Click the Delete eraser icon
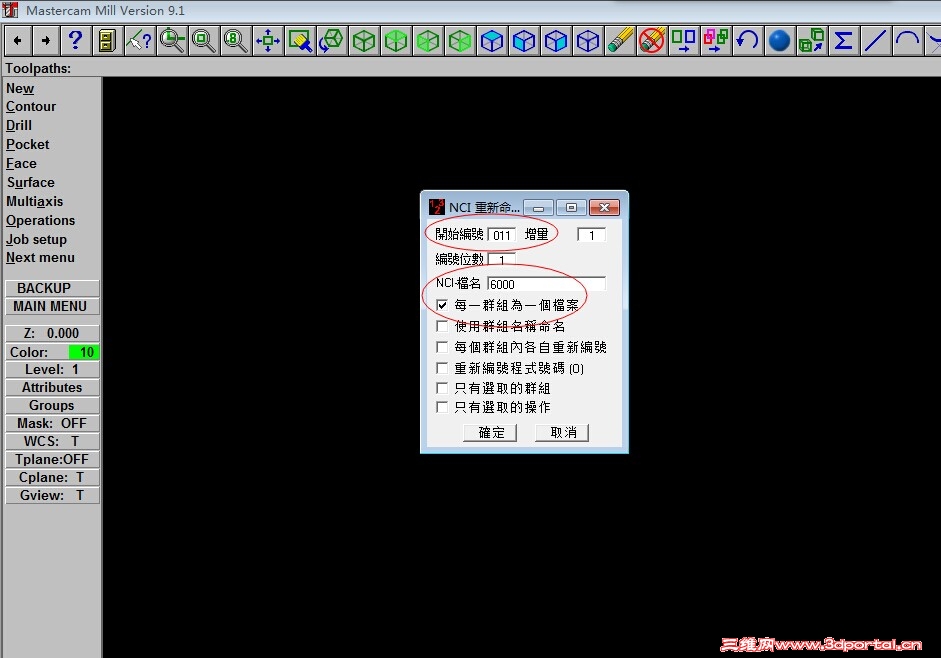 click(620, 40)
